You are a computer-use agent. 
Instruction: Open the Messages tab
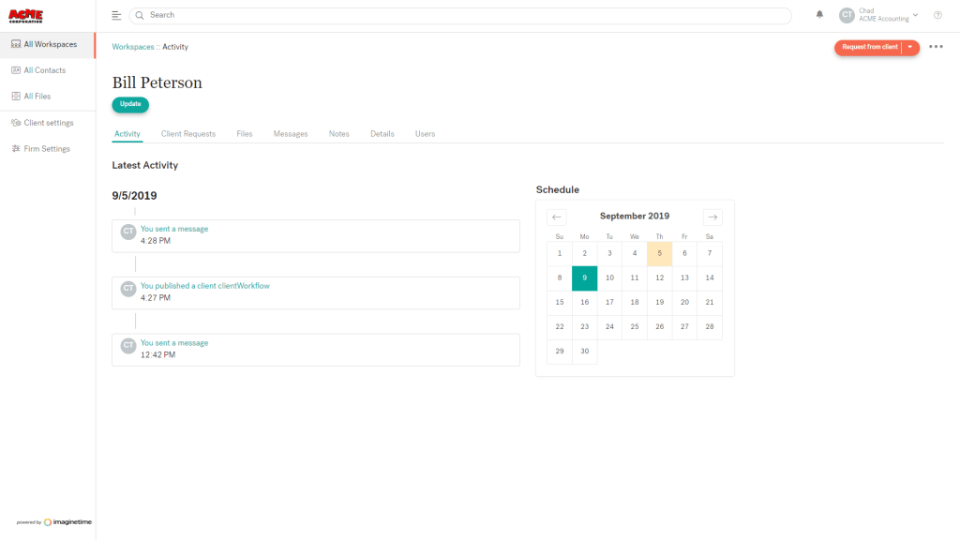(x=290, y=134)
